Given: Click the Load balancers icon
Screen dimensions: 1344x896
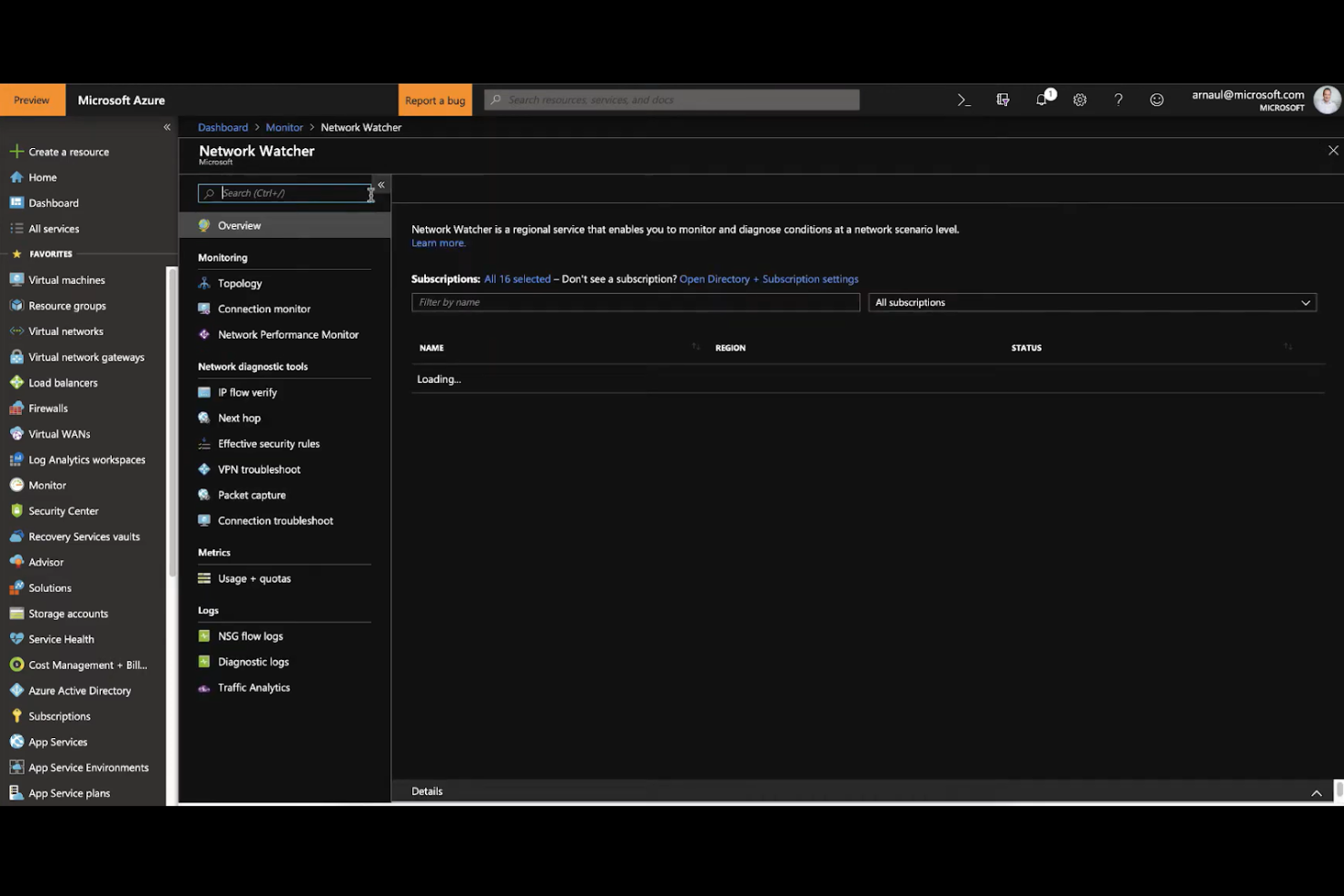Looking at the screenshot, I should pos(16,382).
